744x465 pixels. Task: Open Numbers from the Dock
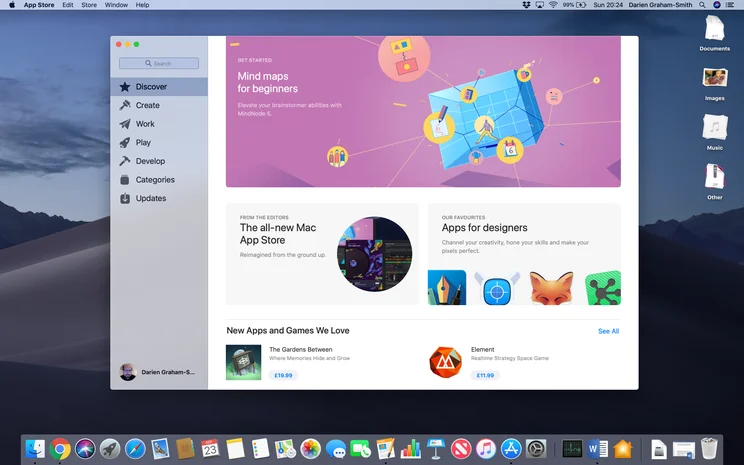(410, 449)
